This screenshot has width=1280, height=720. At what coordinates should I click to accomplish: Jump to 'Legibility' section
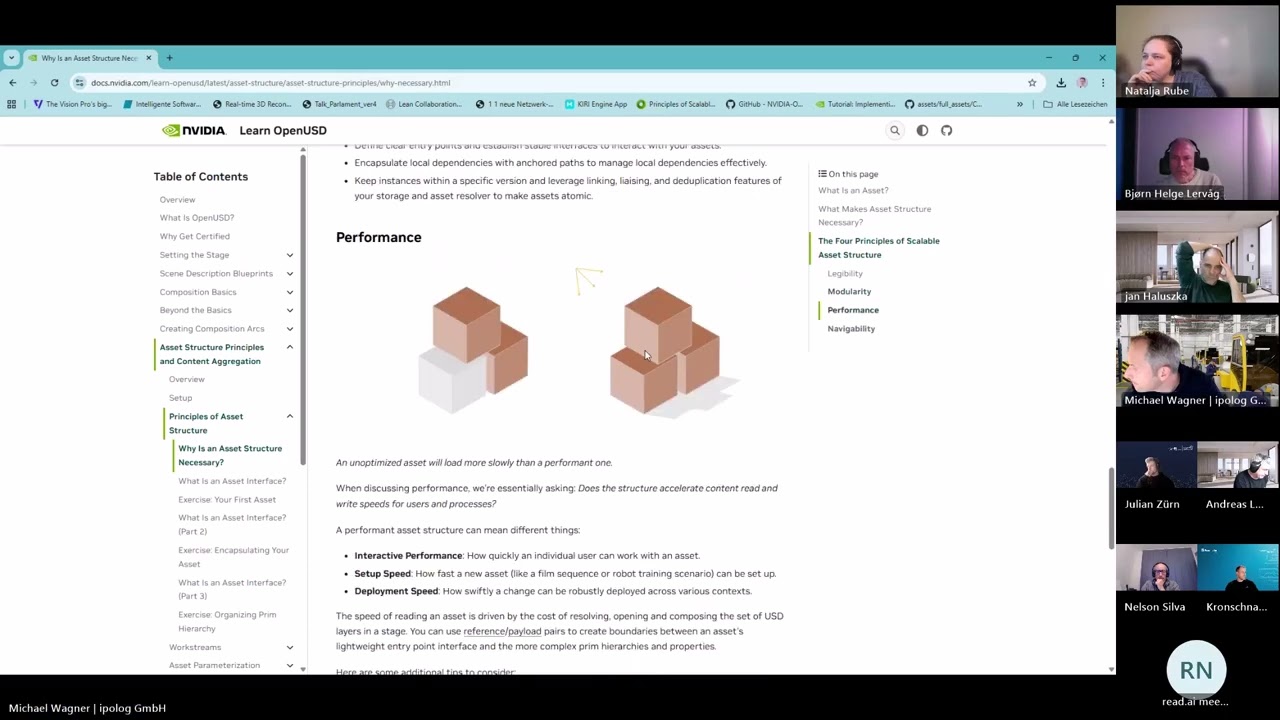[x=845, y=273]
